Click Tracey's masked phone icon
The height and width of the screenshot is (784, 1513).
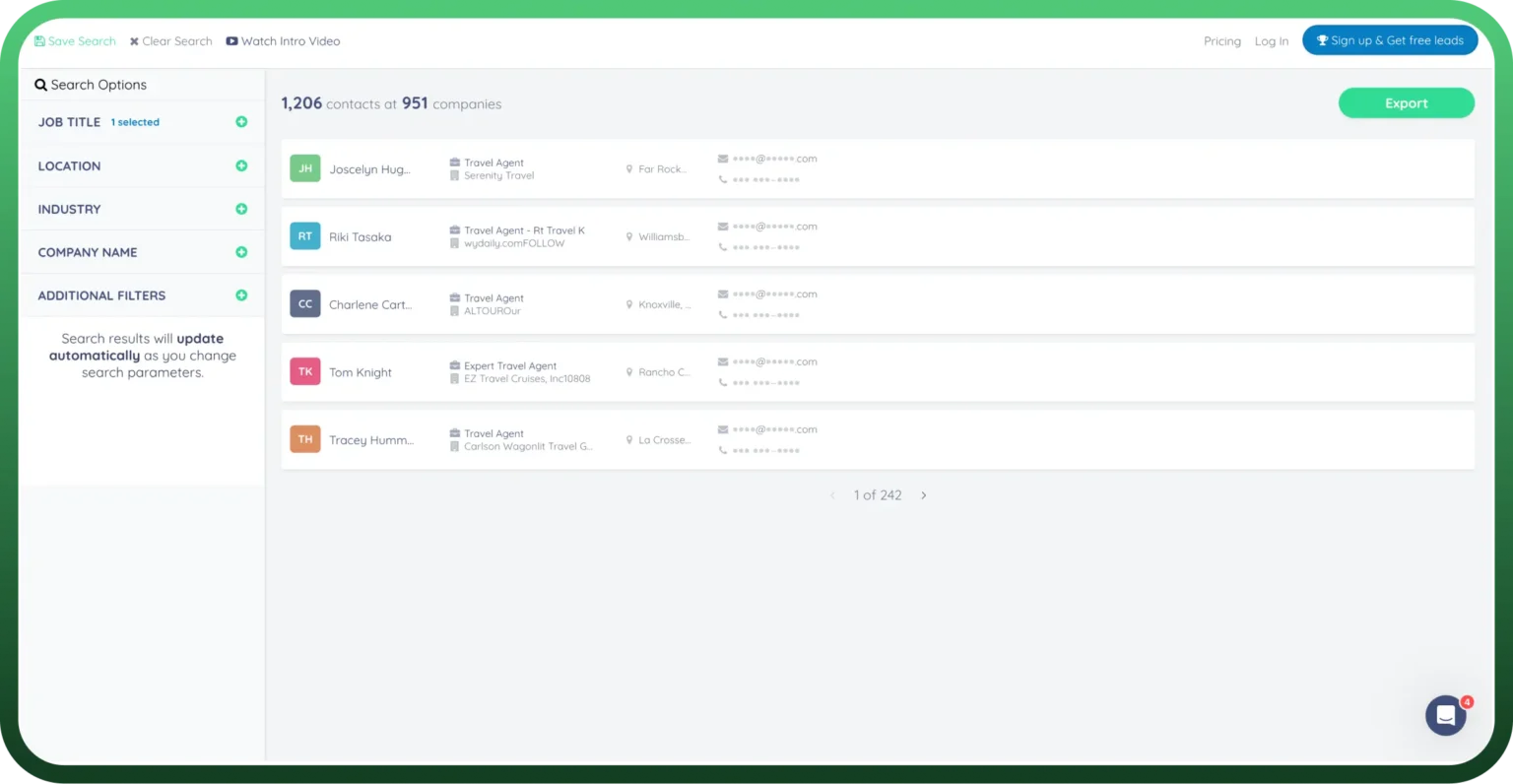723,450
